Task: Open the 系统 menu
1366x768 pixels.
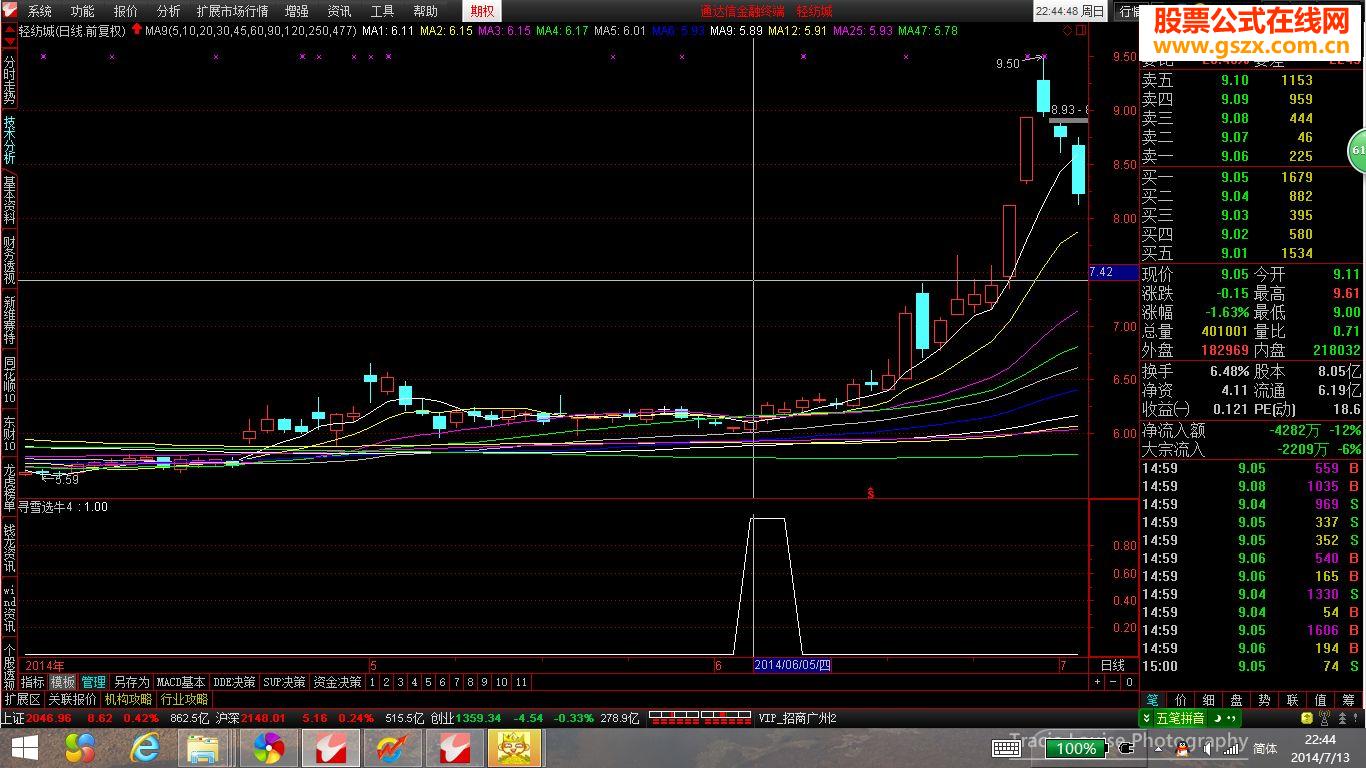Action: 39,11
